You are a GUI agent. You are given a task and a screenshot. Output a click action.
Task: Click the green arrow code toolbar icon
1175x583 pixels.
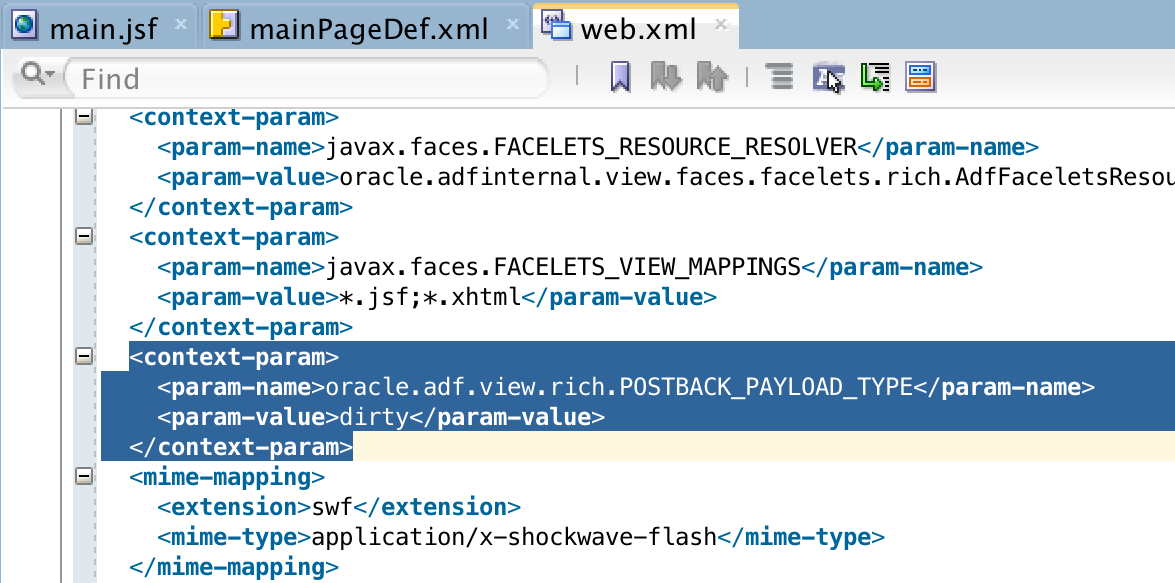tap(875, 77)
